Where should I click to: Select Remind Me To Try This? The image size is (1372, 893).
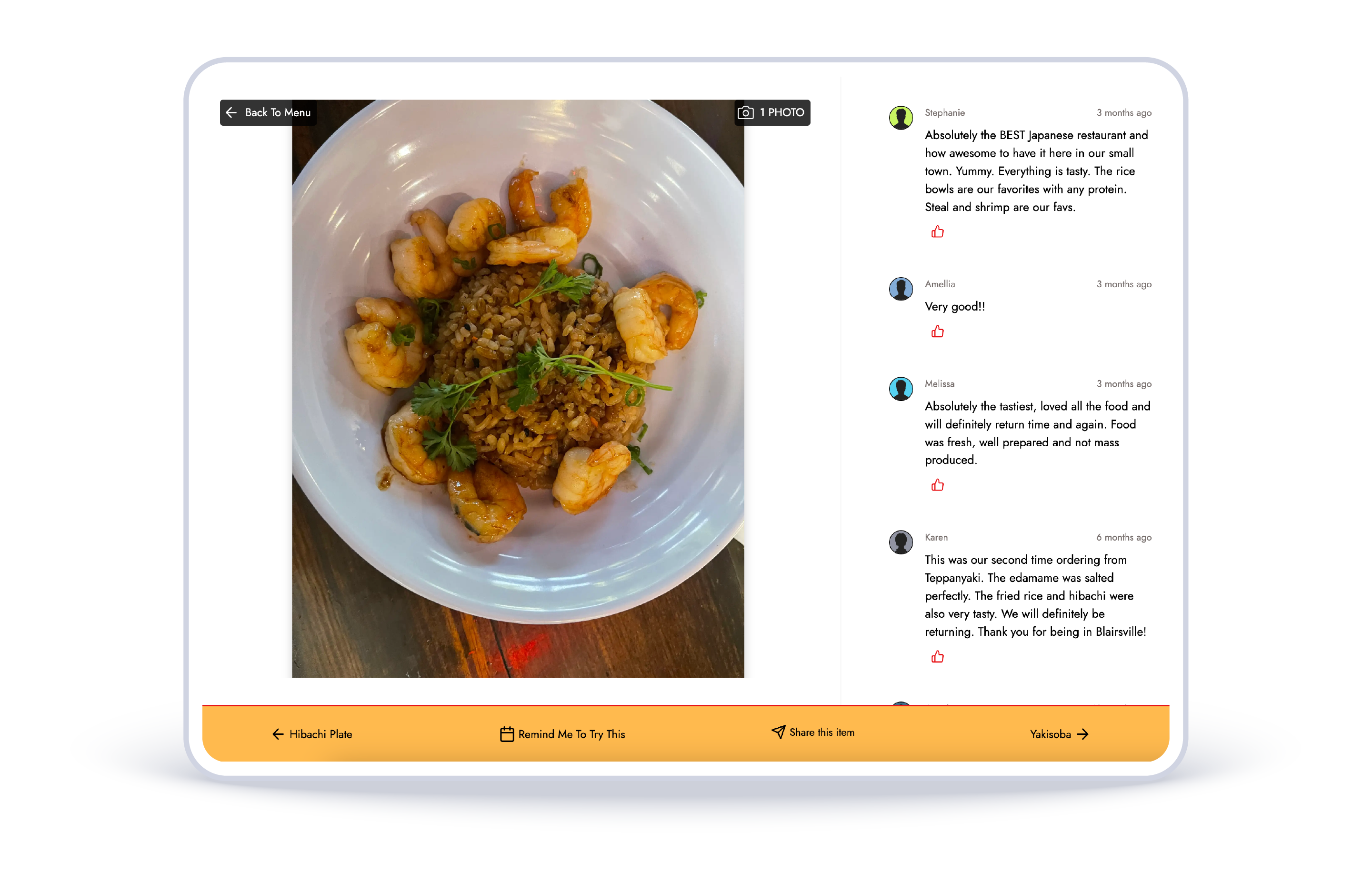(562, 734)
